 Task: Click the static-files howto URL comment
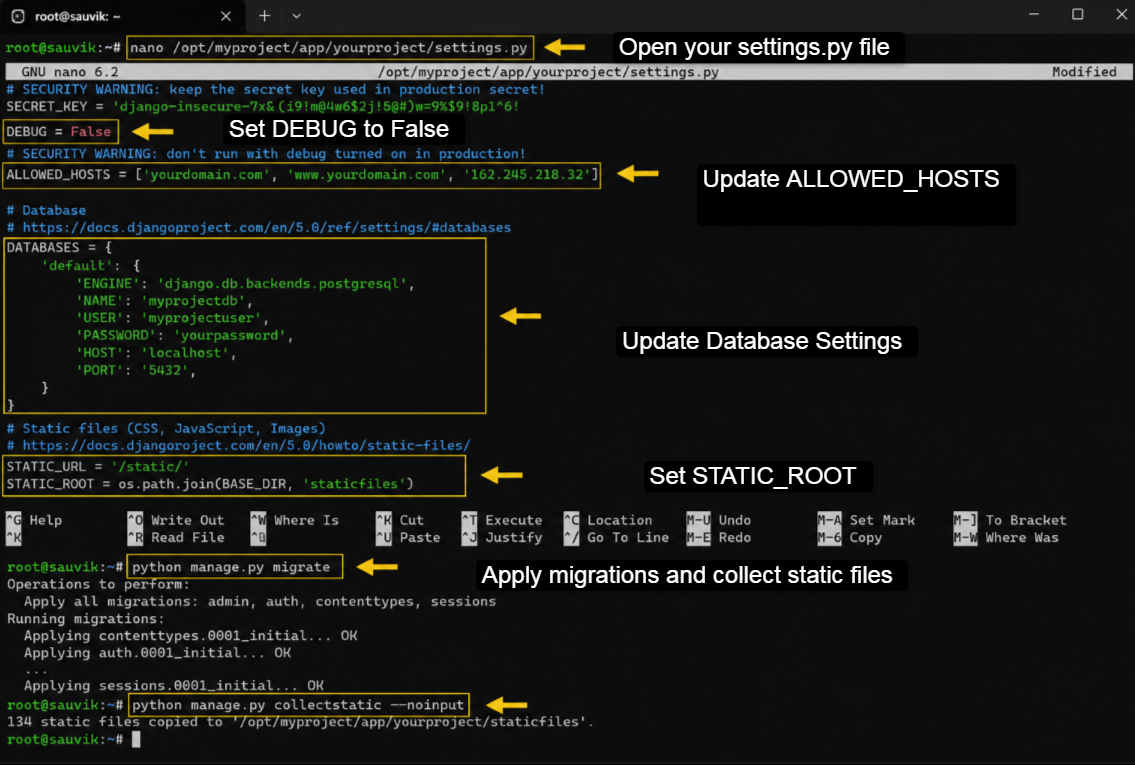point(239,445)
